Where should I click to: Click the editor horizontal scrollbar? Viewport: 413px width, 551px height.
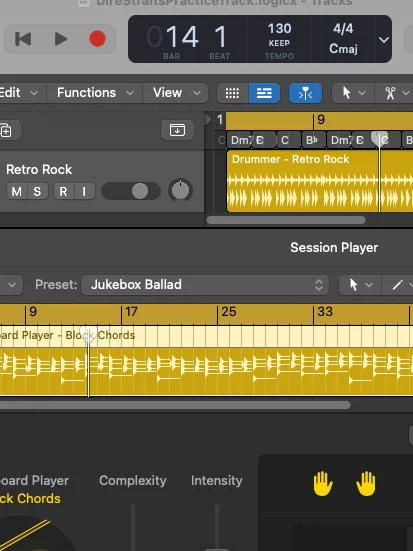(x=175, y=405)
